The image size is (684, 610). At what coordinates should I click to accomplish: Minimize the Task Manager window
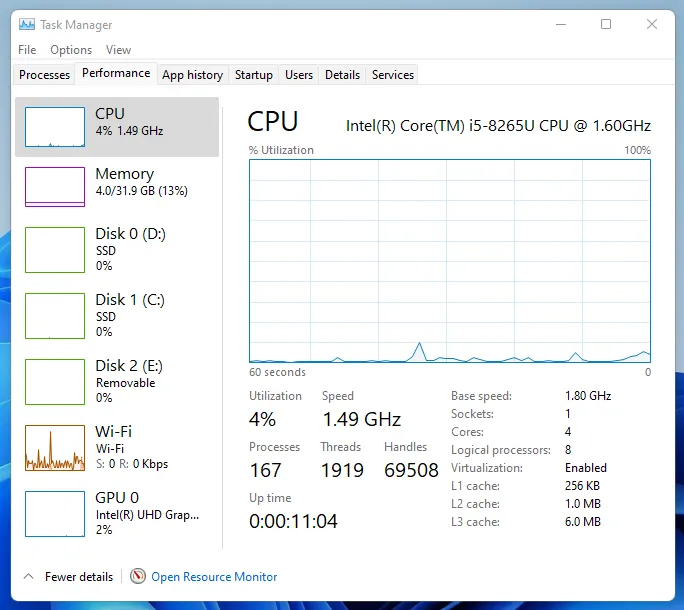tap(561, 24)
